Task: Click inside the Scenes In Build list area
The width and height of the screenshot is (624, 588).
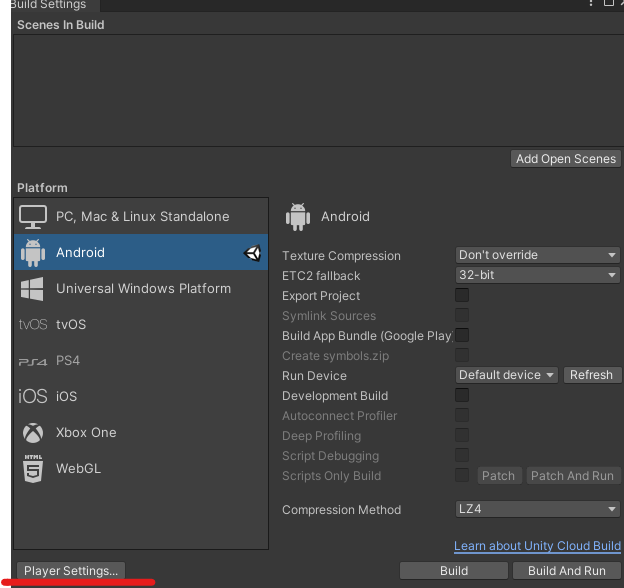Action: pos(318,91)
